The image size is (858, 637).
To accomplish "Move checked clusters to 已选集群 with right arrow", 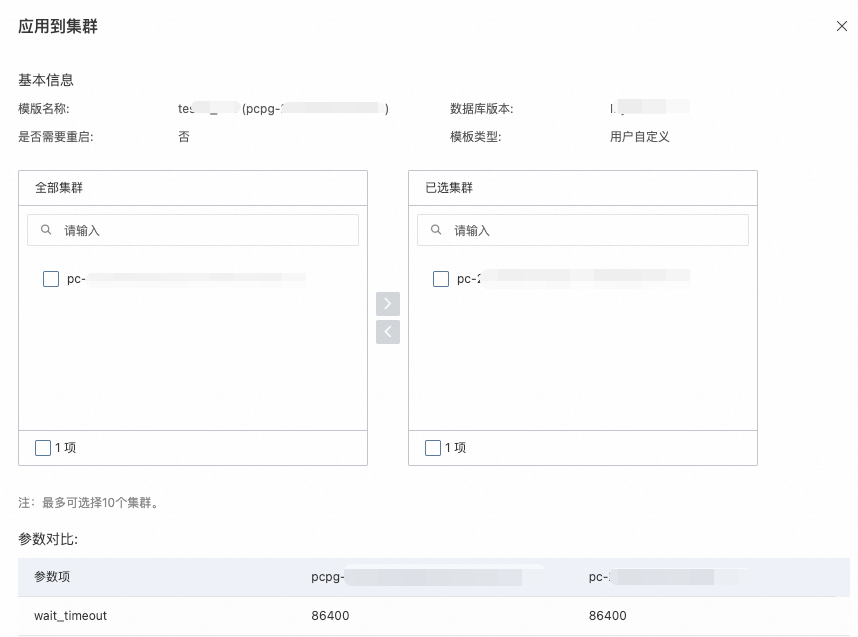I will click(x=388, y=304).
